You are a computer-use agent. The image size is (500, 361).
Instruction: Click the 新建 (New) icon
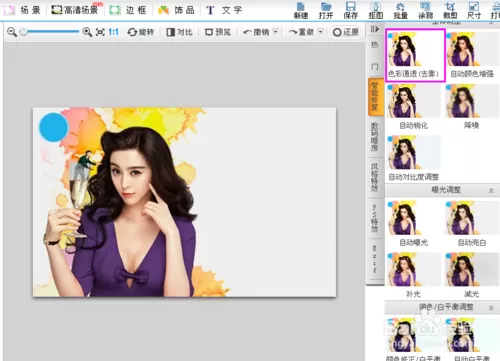[301, 10]
